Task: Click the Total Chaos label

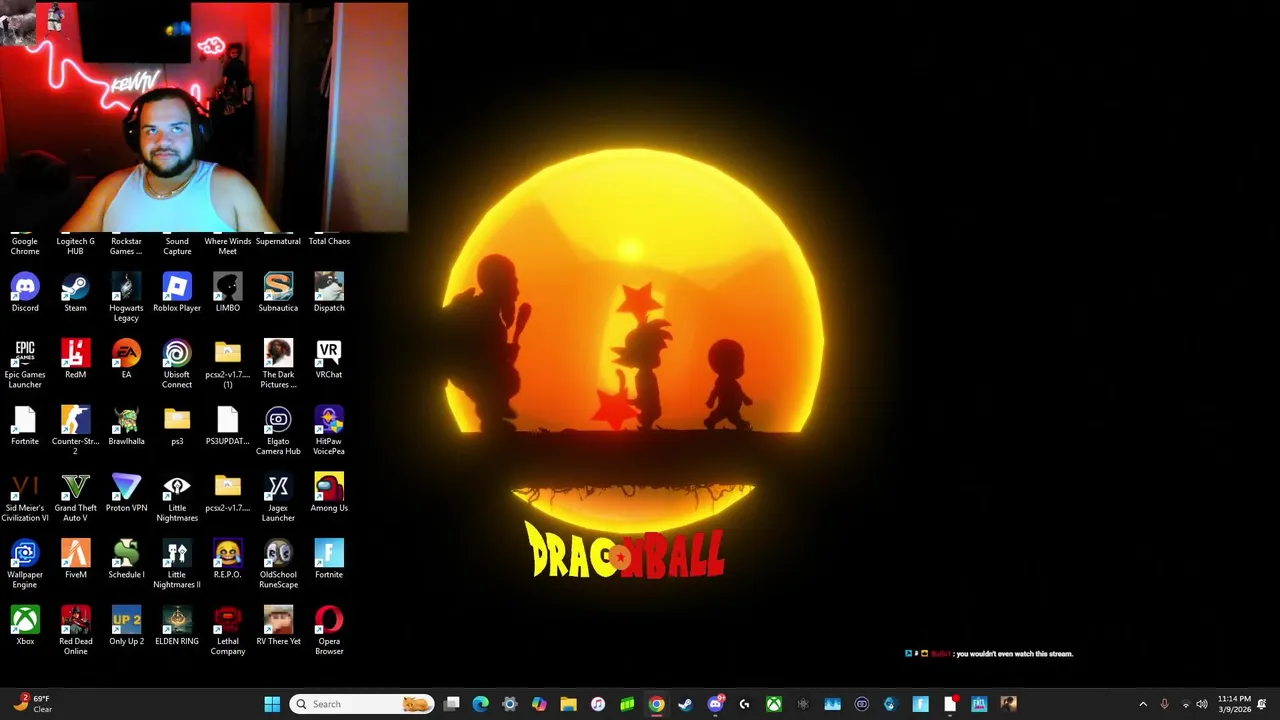Action: coord(329,241)
